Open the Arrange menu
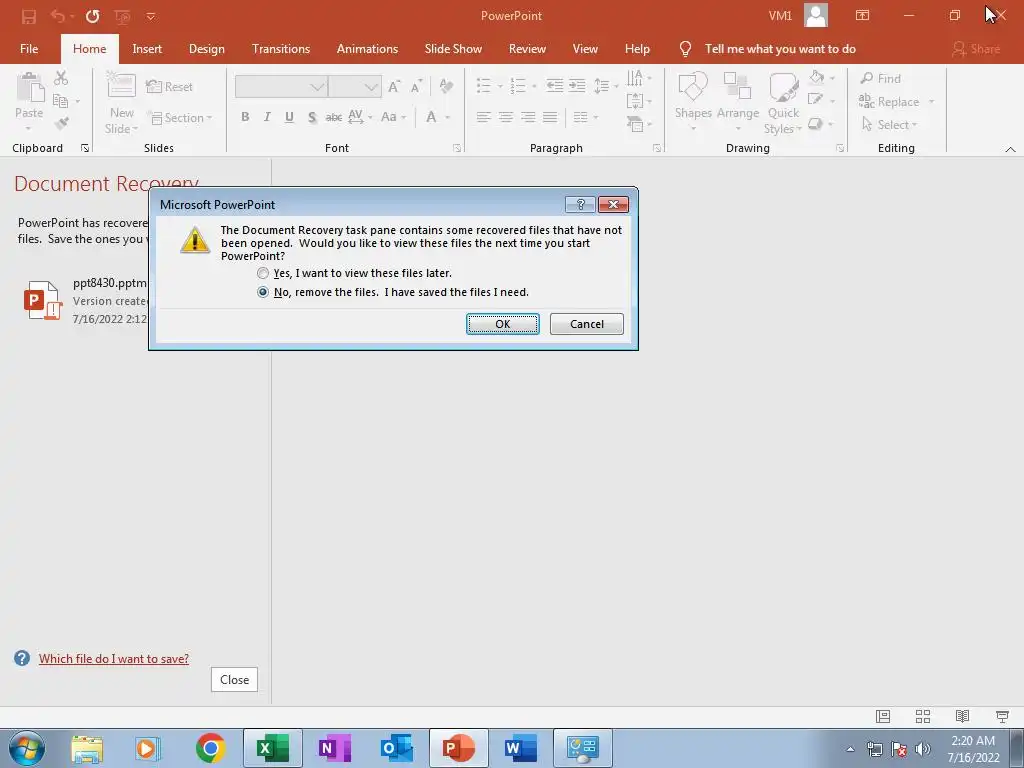Screen dimensions: 1024x768 pyautogui.click(x=737, y=100)
